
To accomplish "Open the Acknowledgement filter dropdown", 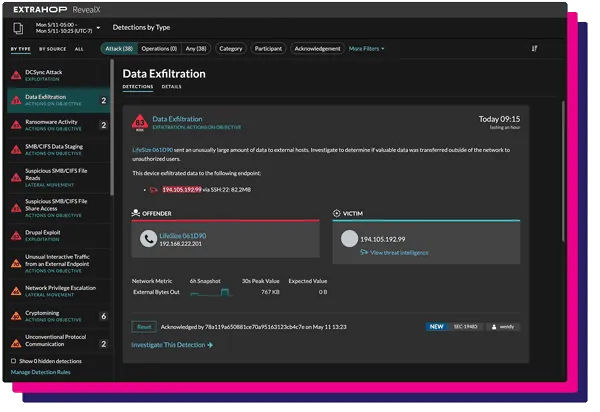I will [317, 49].
